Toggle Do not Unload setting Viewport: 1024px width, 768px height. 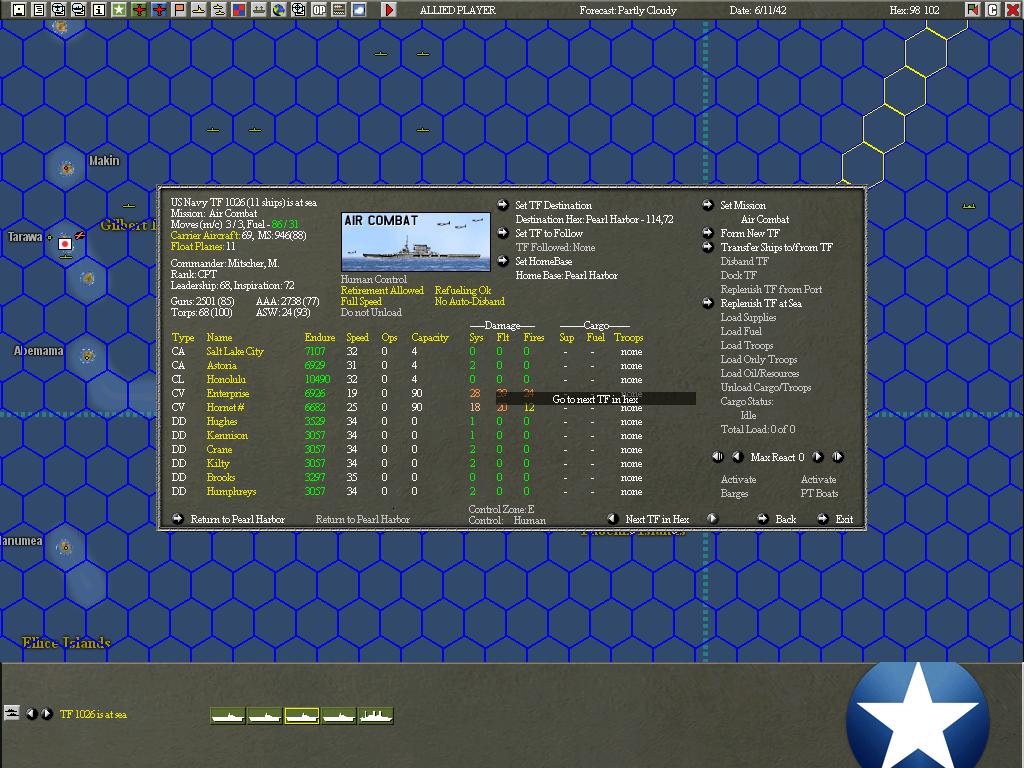click(371, 313)
